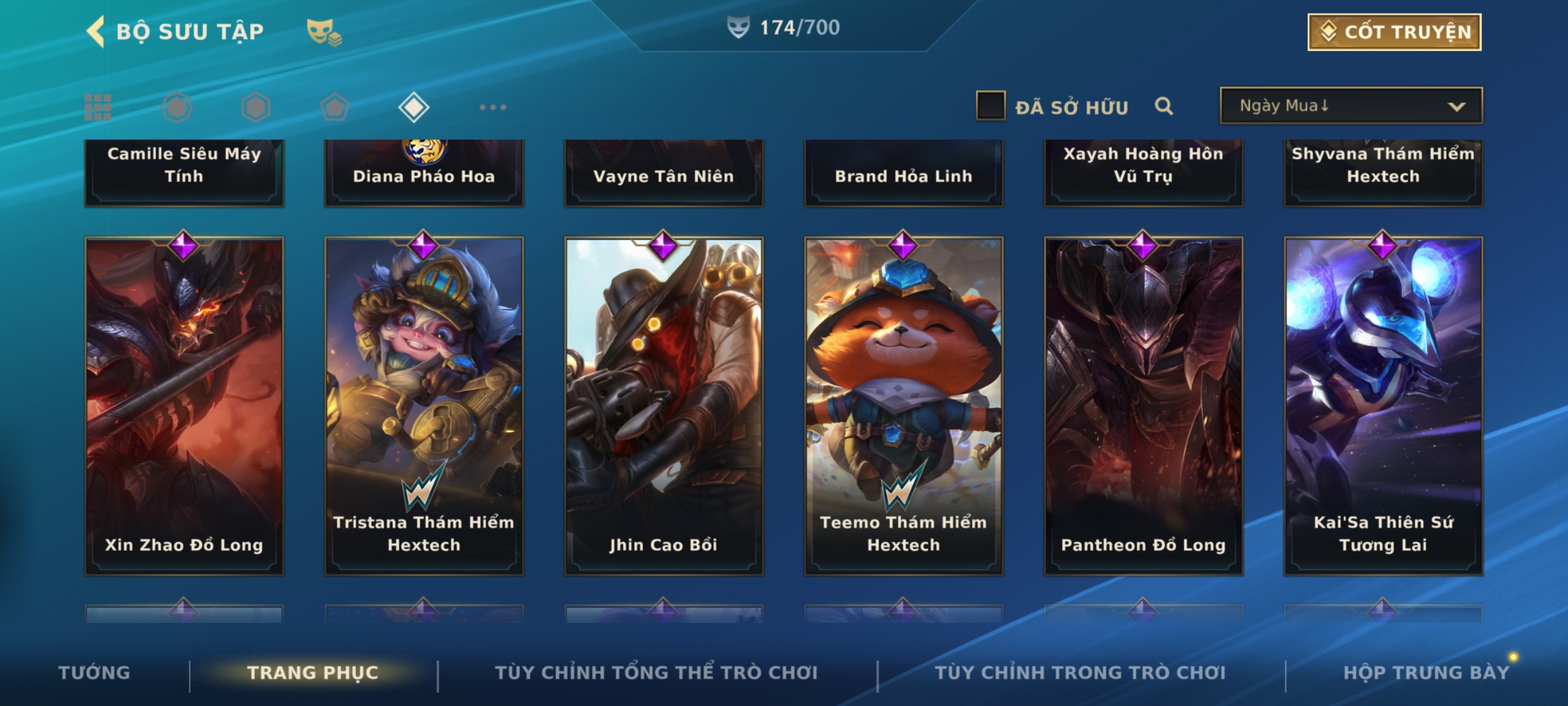Filter by the pentagon rarity icon

pos(335,107)
